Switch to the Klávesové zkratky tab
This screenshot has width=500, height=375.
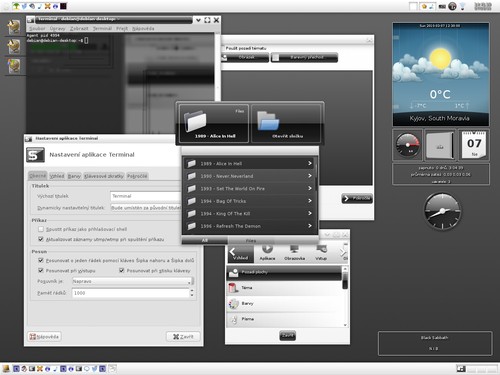point(104,176)
